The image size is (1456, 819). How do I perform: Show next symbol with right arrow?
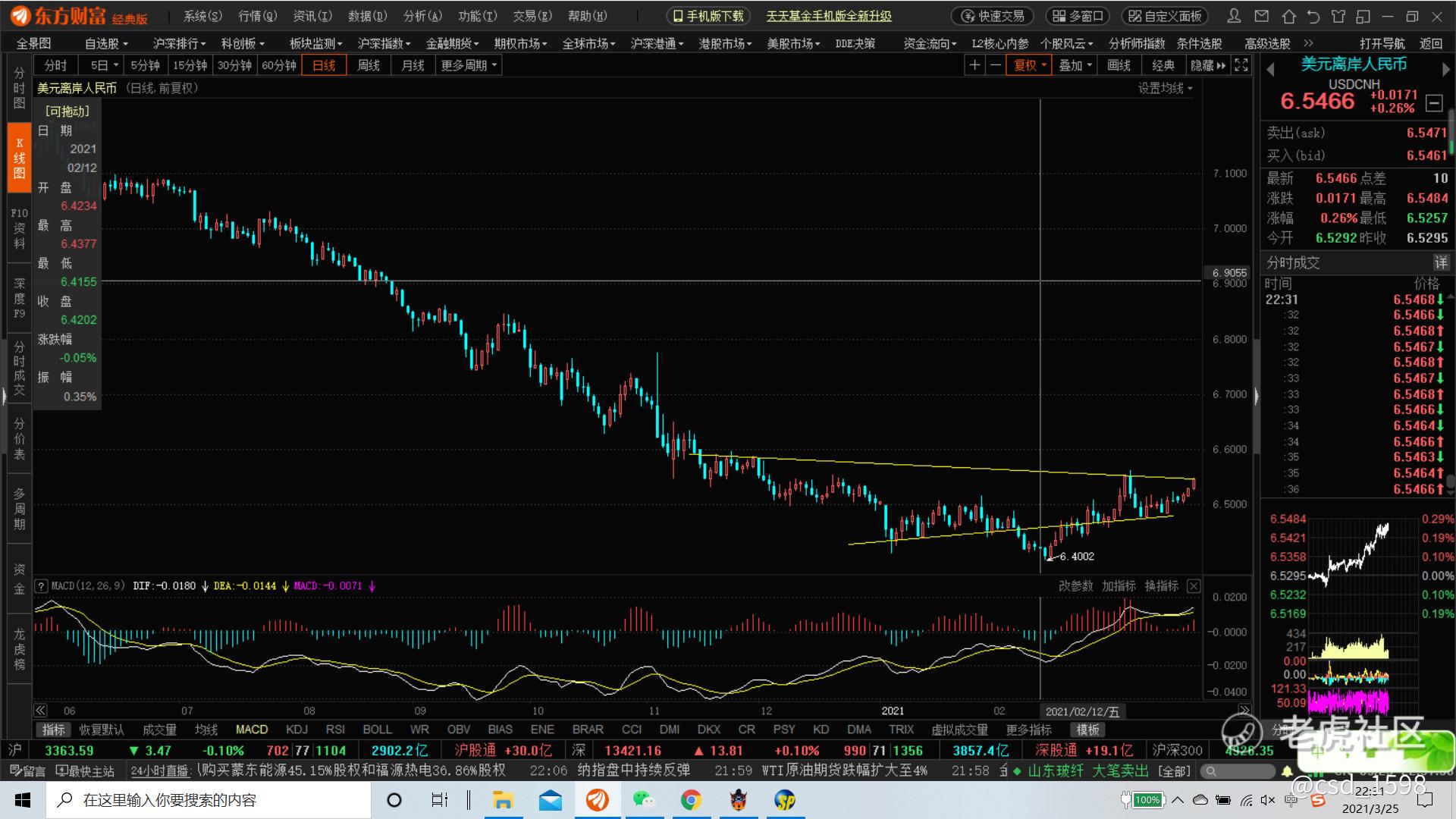point(1445,69)
